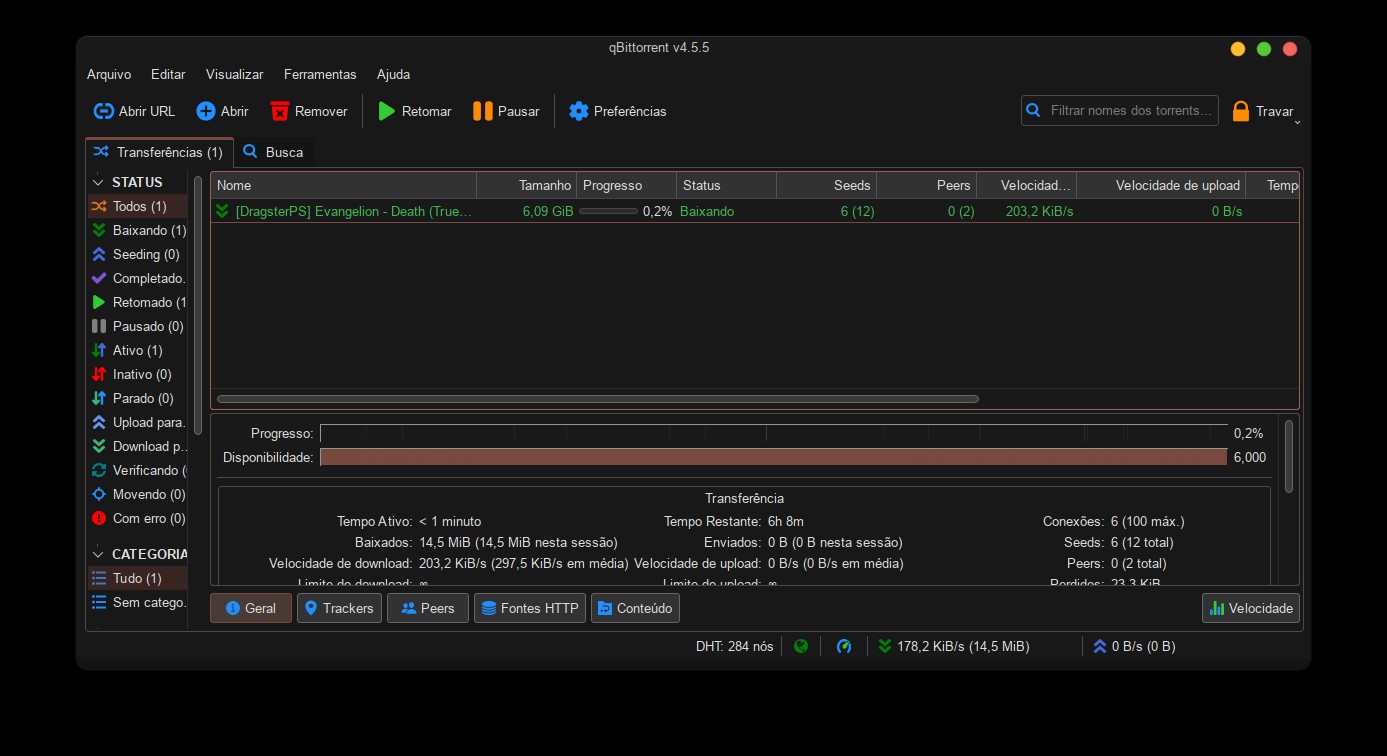Image resolution: width=1387 pixels, height=756 pixels.
Task: Toggle the Velocidade graph button
Action: point(1250,608)
